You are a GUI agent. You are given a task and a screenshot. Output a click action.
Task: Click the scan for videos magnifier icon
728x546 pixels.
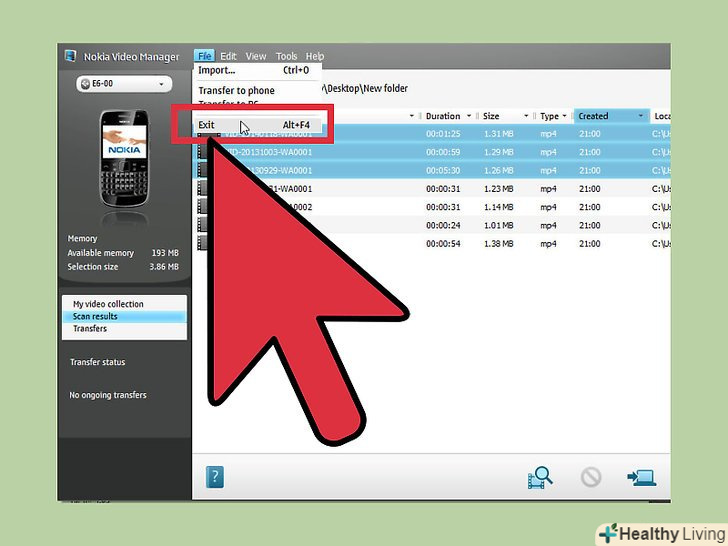(540, 477)
